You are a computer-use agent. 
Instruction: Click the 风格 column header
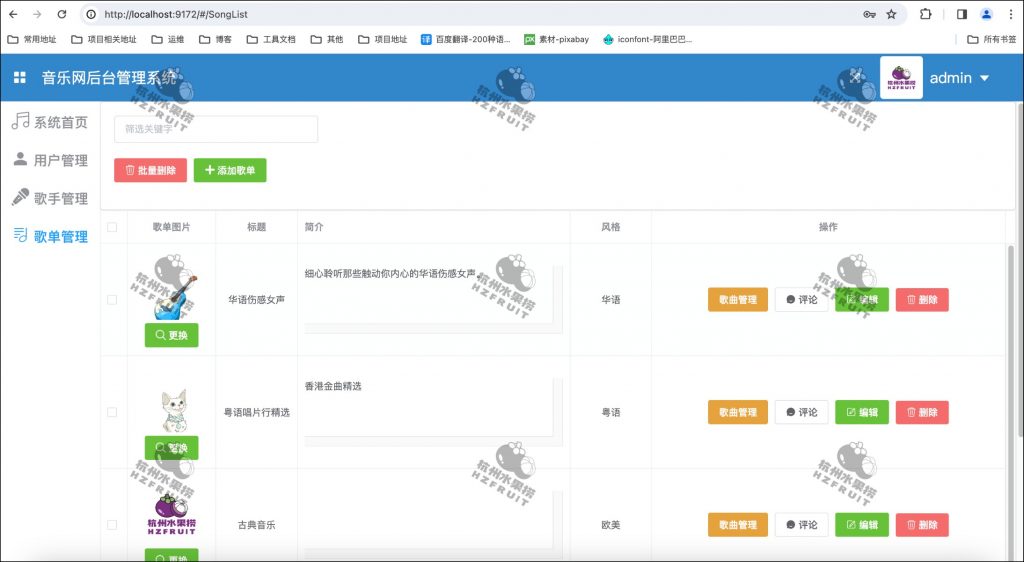pyautogui.click(x=611, y=227)
